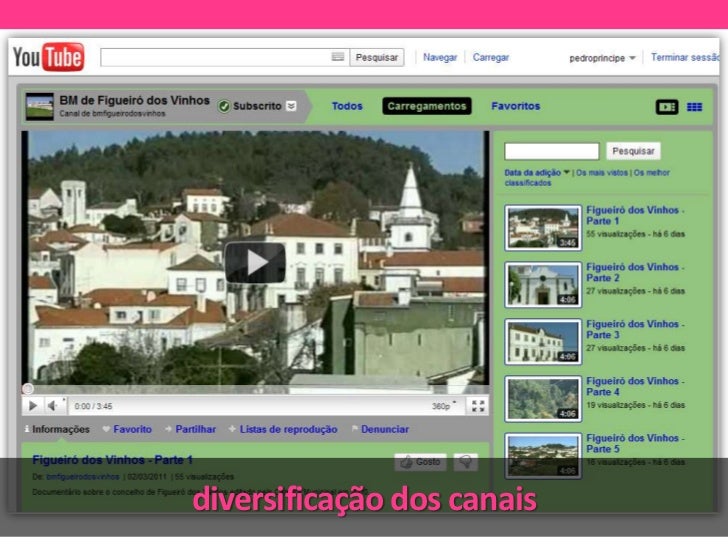Viewport: 728px width, 546px height.
Task: Click the top Pesquisar search button
Action: click(x=377, y=57)
